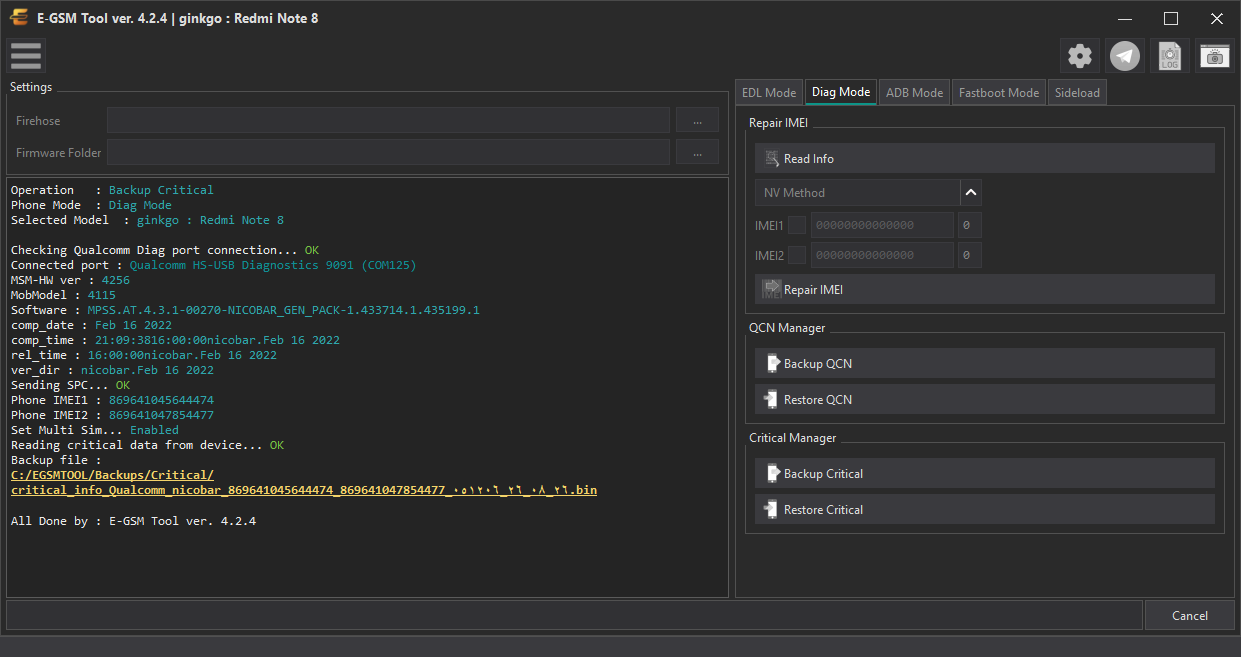The height and width of the screenshot is (657, 1241).
Task: Enable the IMEI2 checkbox
Action: click(797, 255)
